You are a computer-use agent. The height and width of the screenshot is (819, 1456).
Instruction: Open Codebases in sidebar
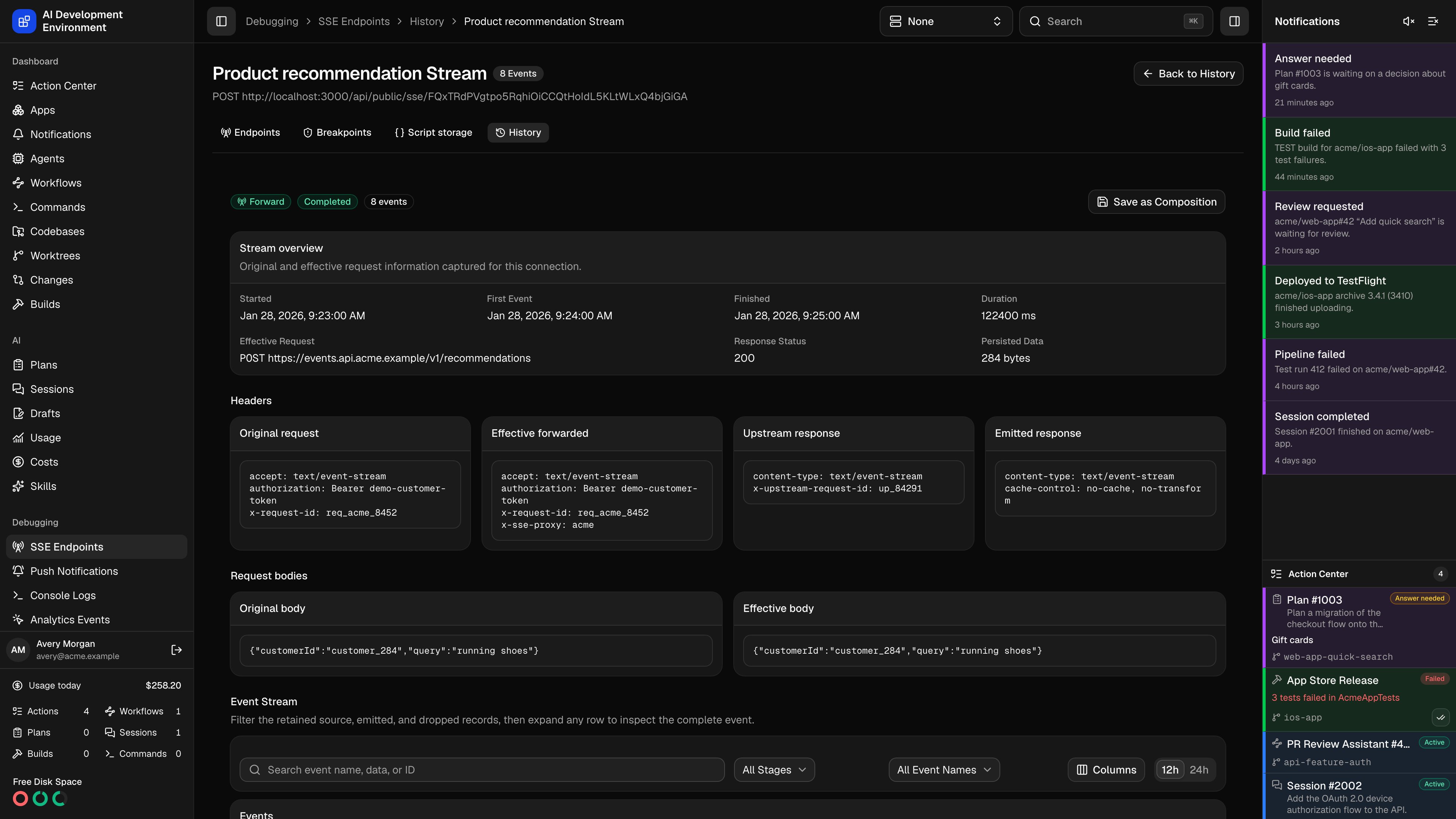[x=97, y=232]
